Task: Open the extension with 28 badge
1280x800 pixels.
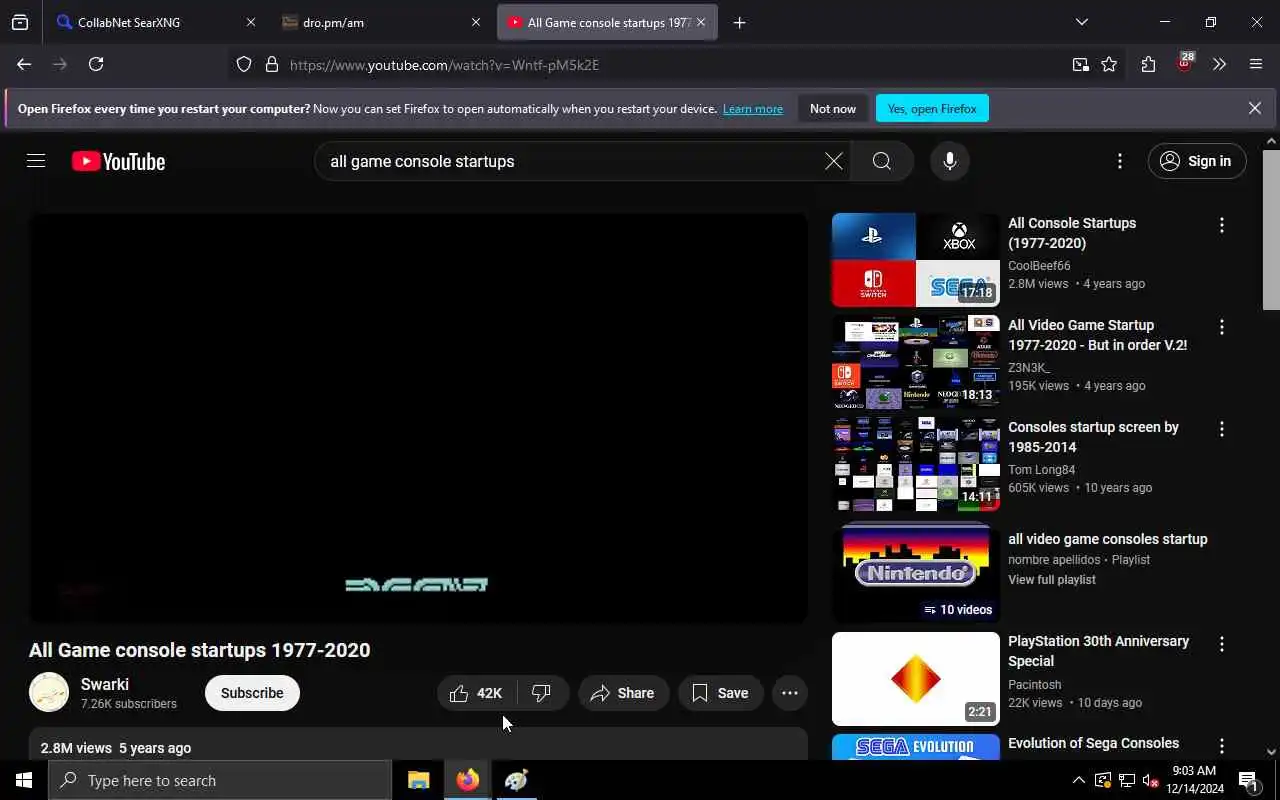Action: tap(1185, 63)
